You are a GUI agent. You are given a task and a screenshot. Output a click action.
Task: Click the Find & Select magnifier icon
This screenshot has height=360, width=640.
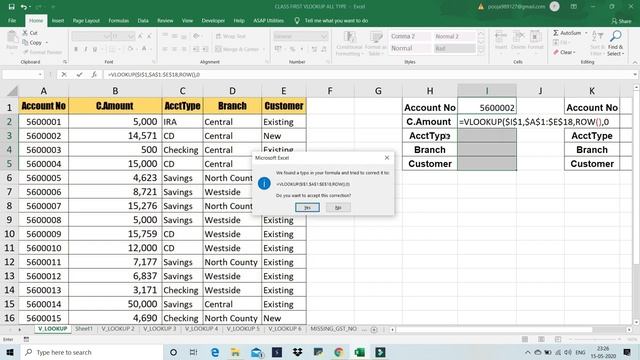pyautogui.click(x=616, y=37)
